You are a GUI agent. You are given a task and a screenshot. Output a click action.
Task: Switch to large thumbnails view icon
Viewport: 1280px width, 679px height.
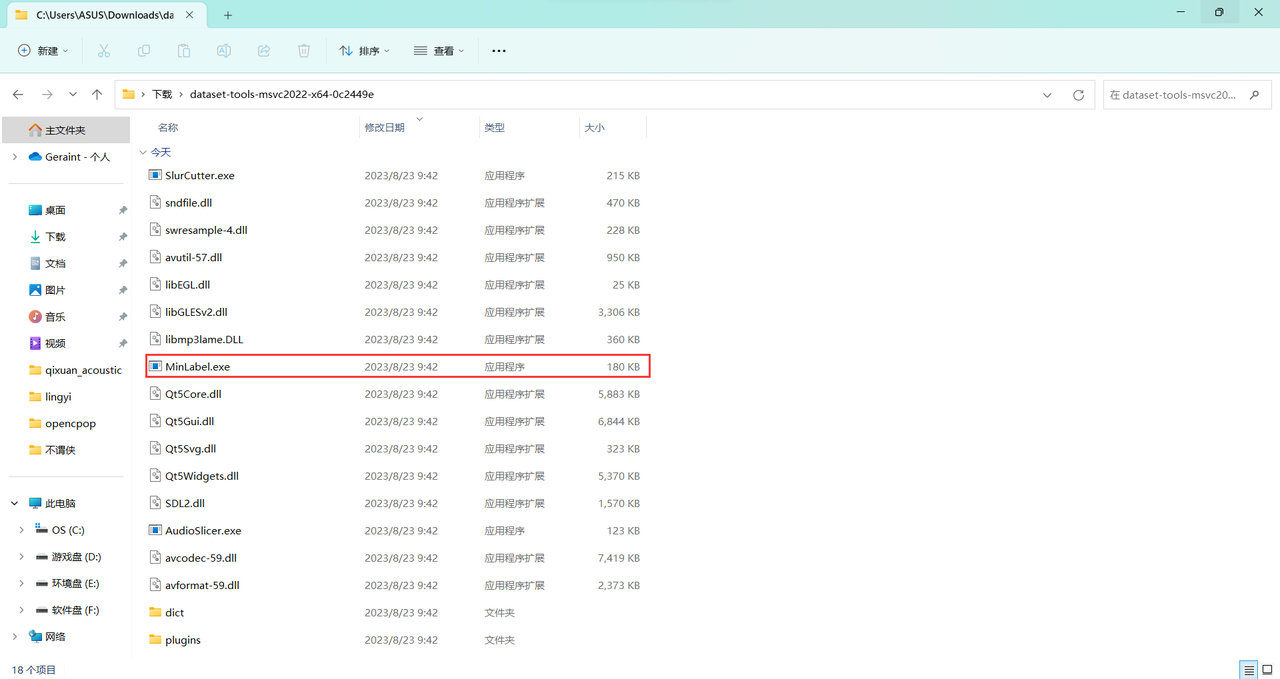click(x=1267, y=669)
